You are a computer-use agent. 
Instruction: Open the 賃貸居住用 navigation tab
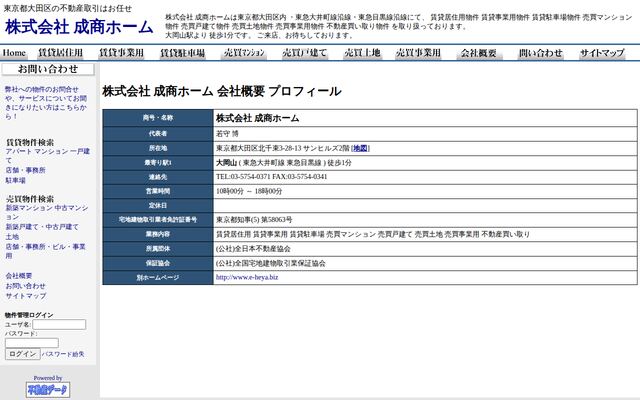60,53
